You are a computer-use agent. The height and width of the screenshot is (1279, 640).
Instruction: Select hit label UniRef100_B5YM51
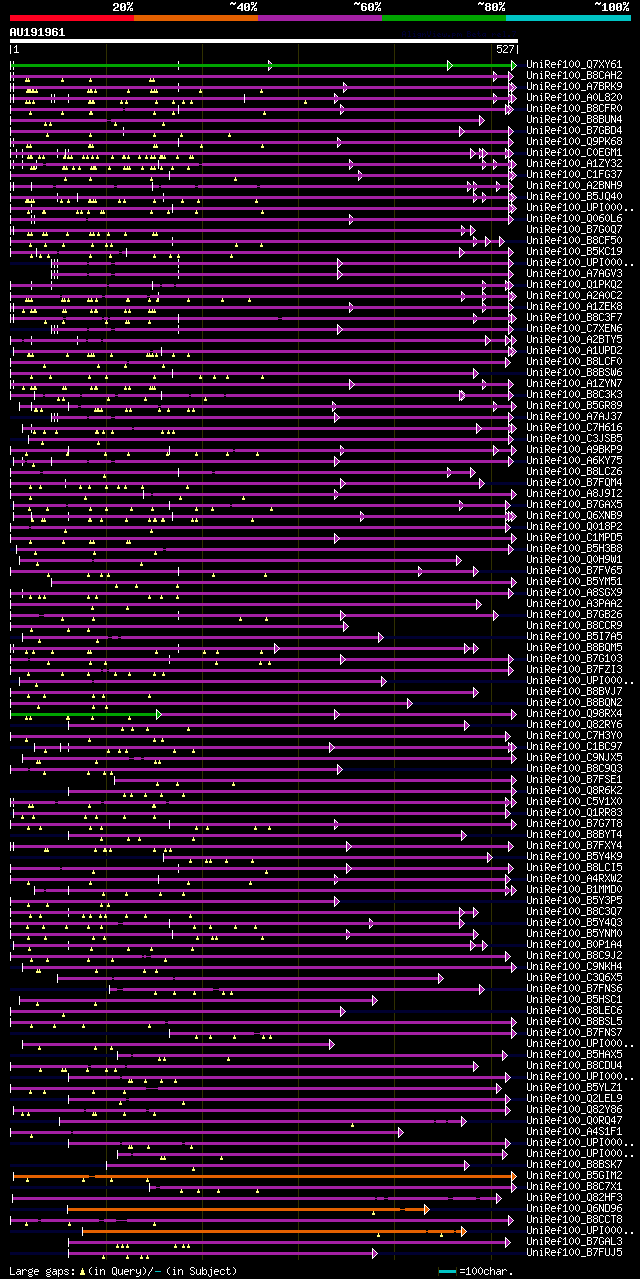click(x=573, y=582)
